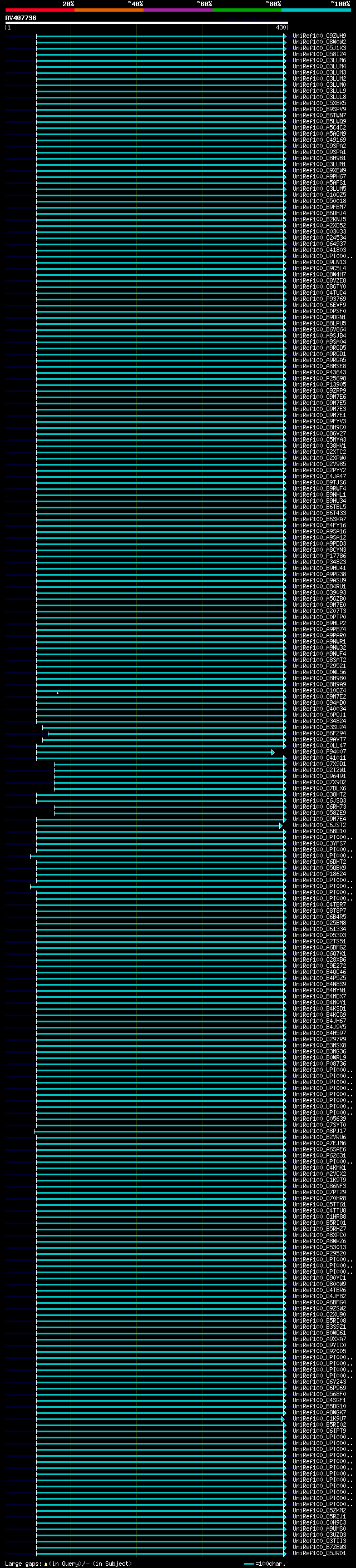Select the UniRef100_Q58ZE9 label
The height and width of the screenshot is (1568, 356).
[x=319, y=813]
